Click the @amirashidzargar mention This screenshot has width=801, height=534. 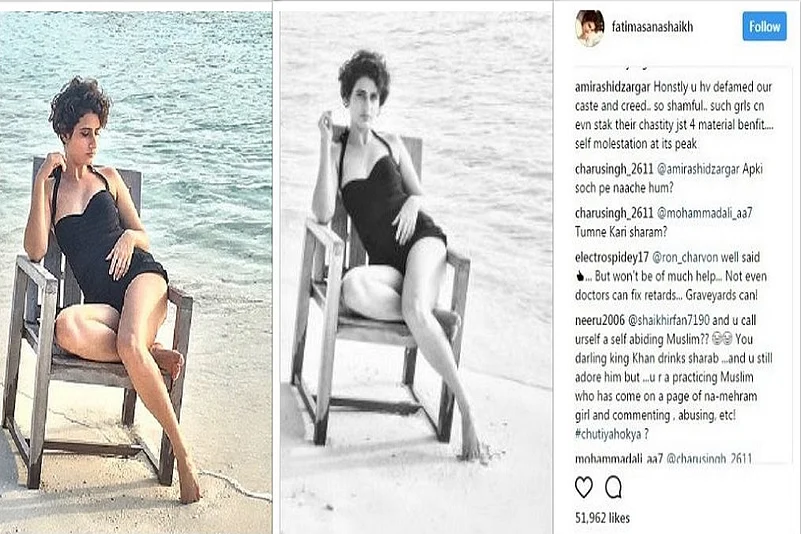coord(698,169)
